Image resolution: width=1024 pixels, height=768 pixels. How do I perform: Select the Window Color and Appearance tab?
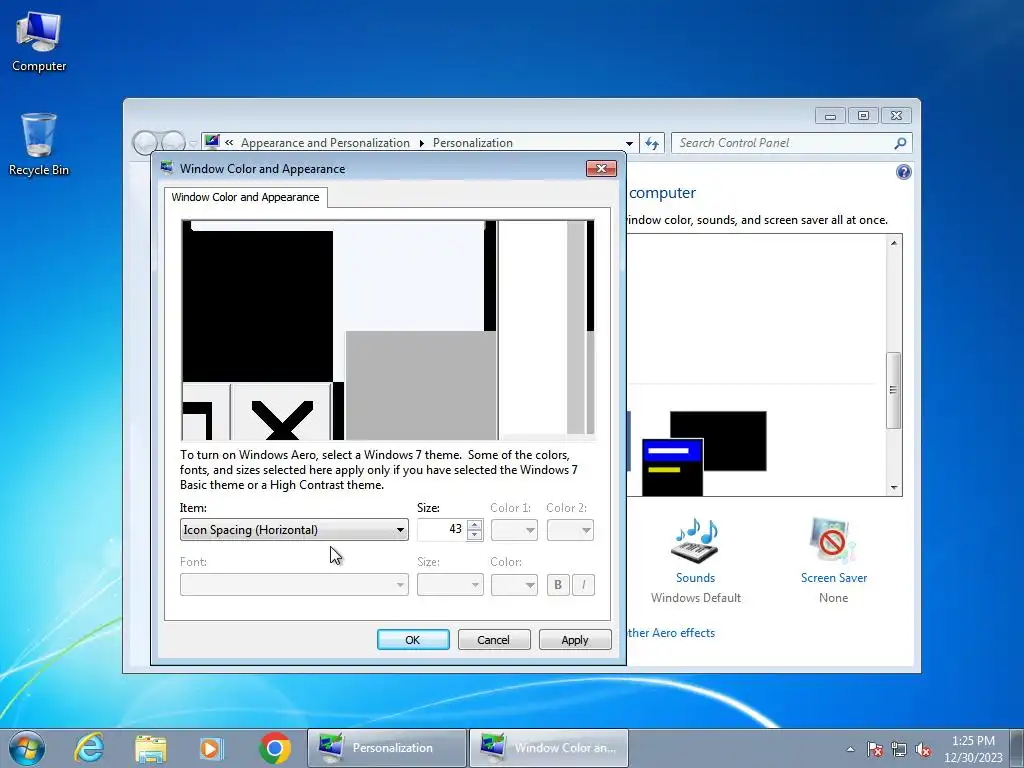coord(246,197)
